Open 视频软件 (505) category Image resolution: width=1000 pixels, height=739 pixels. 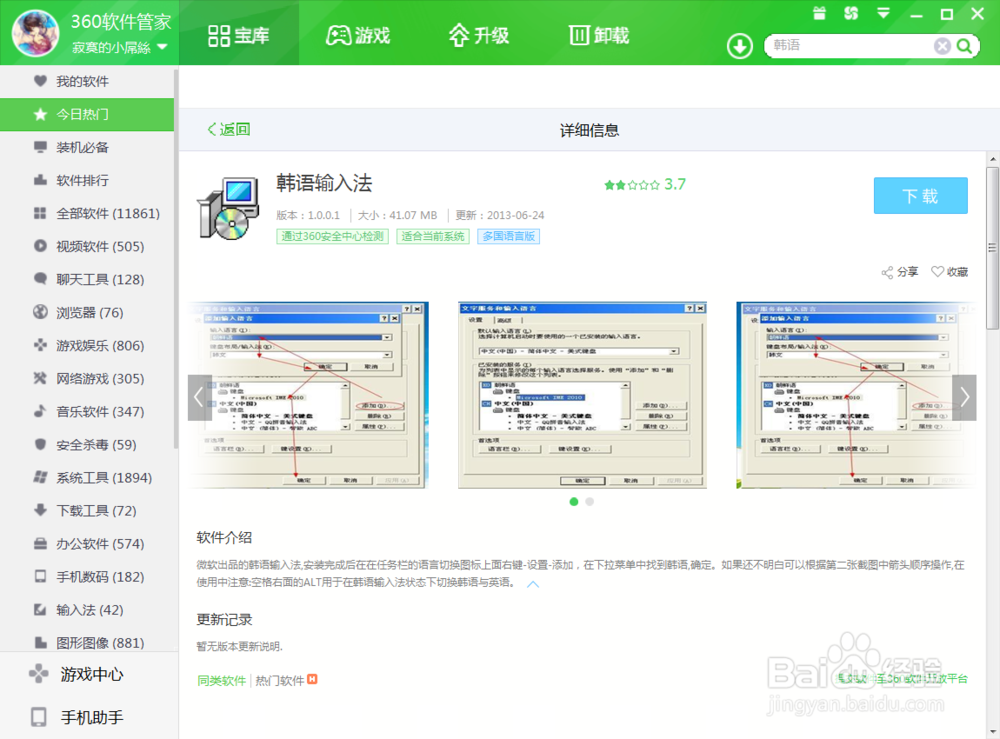(x=87, y=246)
